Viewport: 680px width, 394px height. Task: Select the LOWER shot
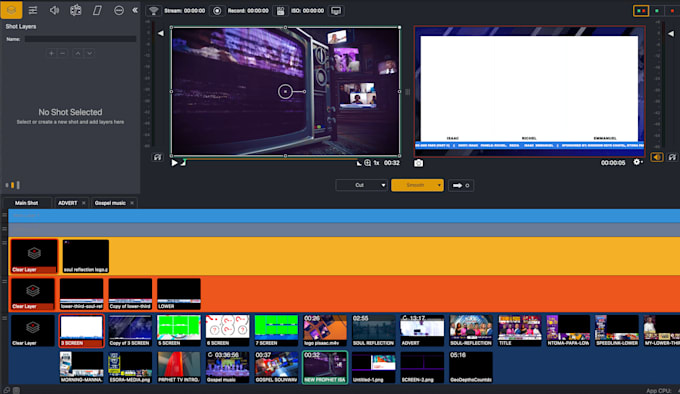tap(179, 294)
